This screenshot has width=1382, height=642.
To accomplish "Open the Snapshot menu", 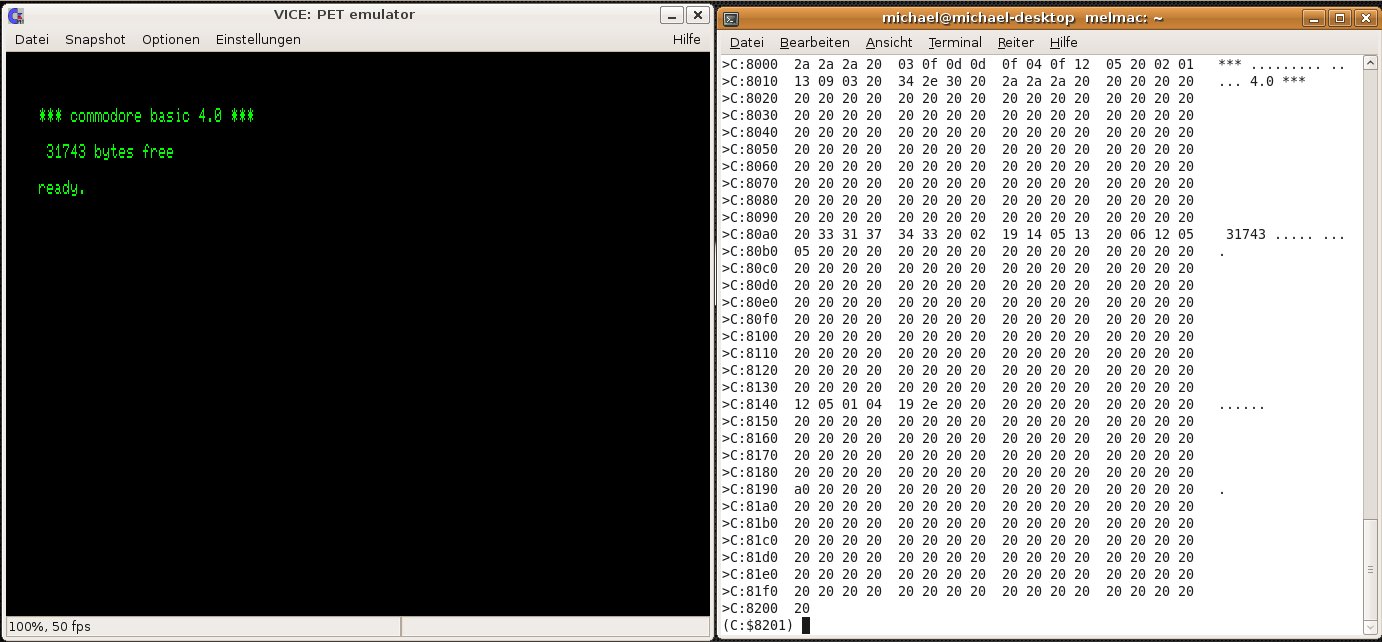I will pos(95,40).
